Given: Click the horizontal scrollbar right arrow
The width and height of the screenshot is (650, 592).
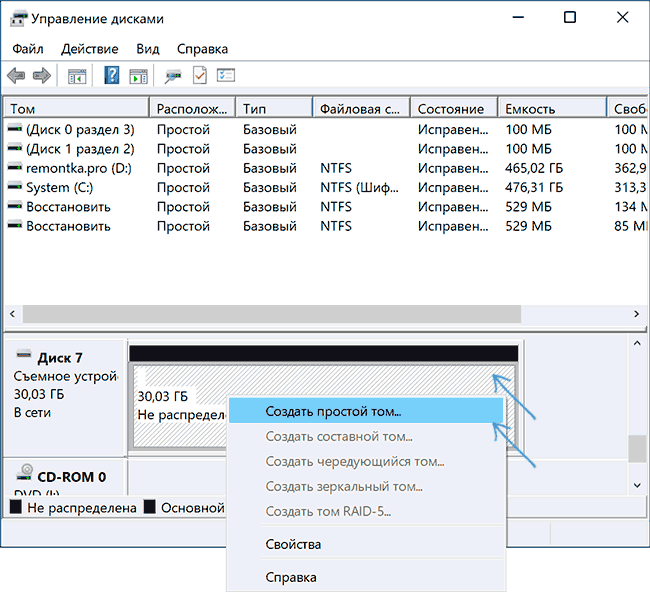Looking at the screenshot, I should coord(637,314).
